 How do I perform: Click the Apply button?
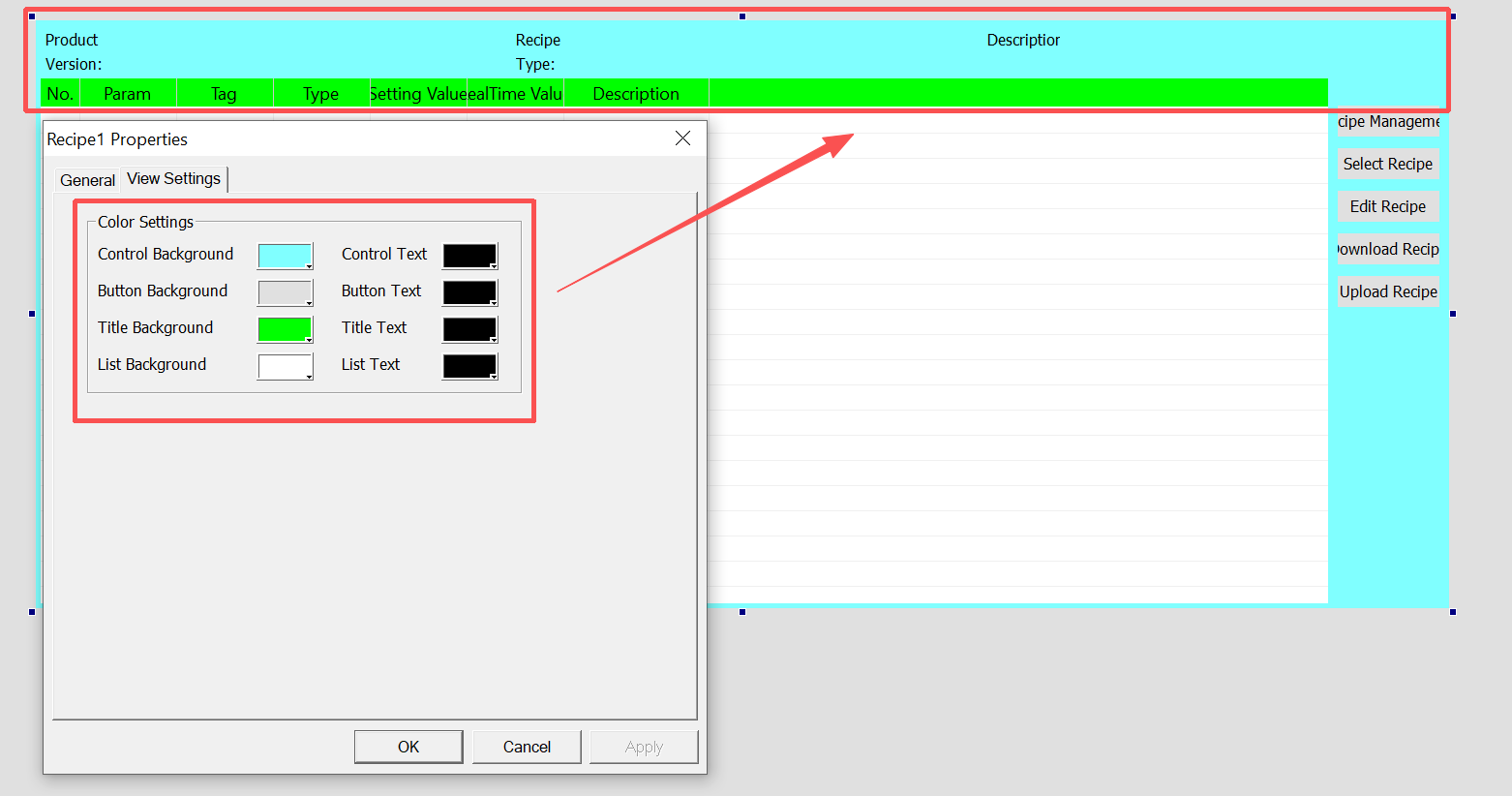tap(644, 747)
